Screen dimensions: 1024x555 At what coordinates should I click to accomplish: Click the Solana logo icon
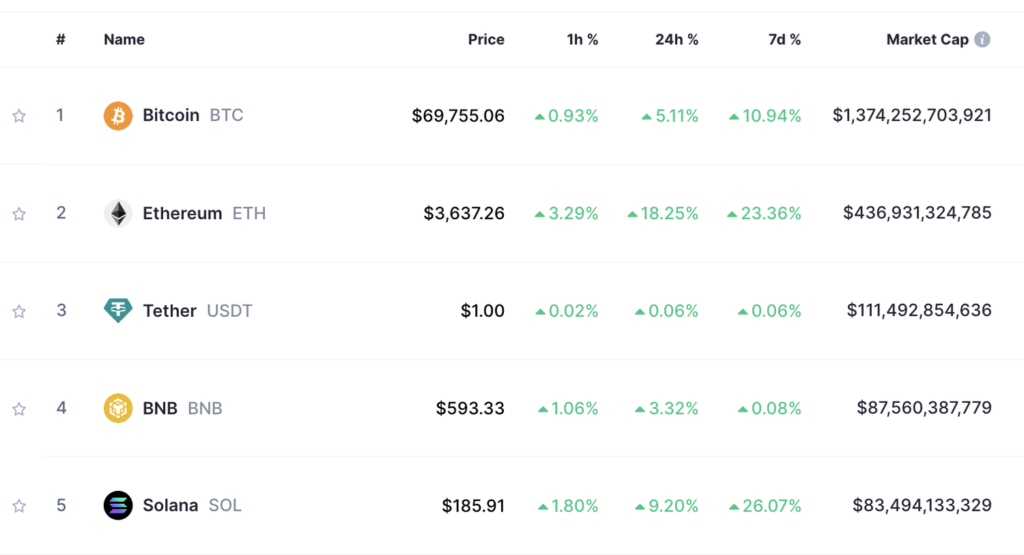pos(118,506)
